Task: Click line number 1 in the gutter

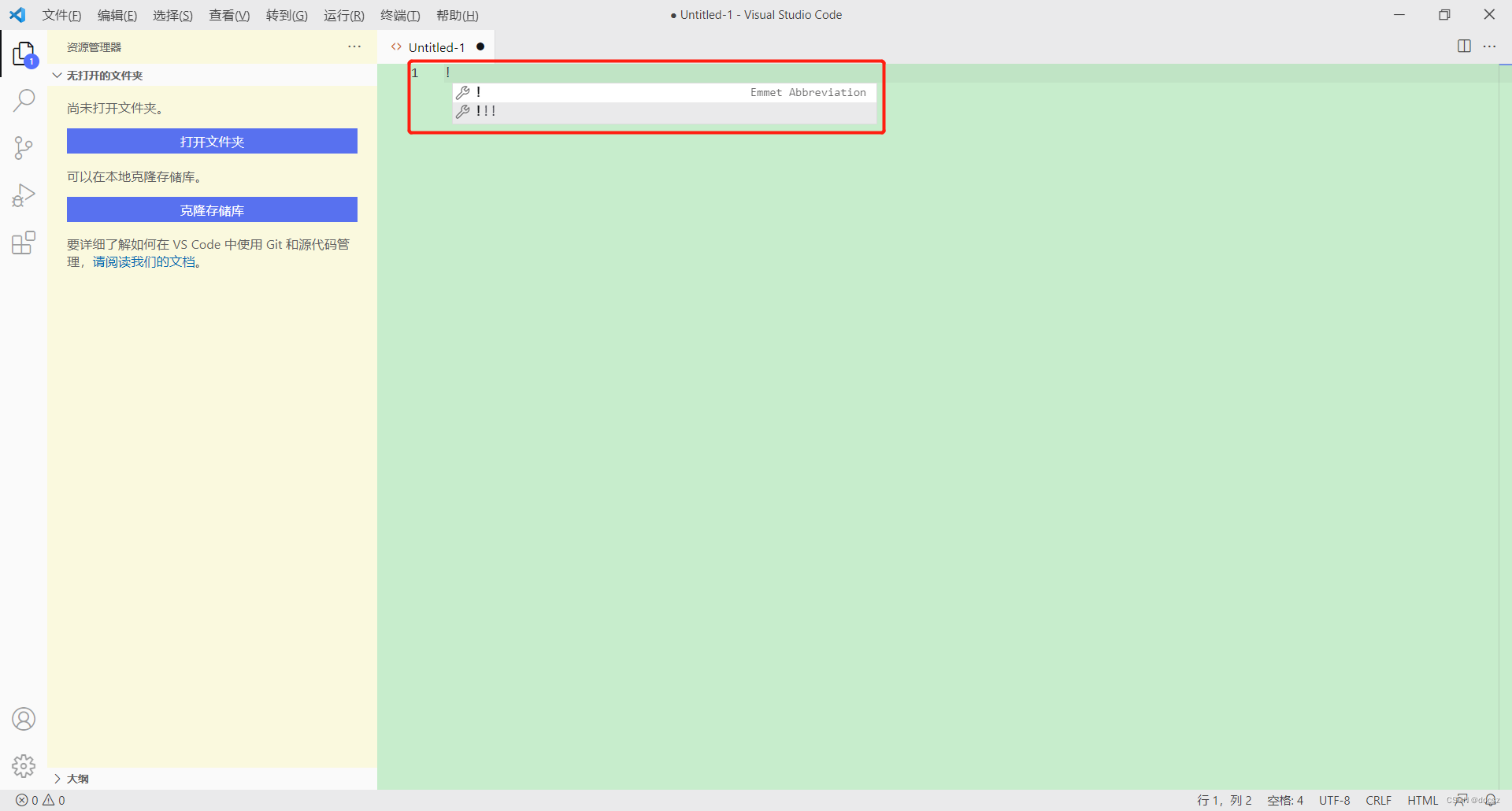Action: point(415,73)
